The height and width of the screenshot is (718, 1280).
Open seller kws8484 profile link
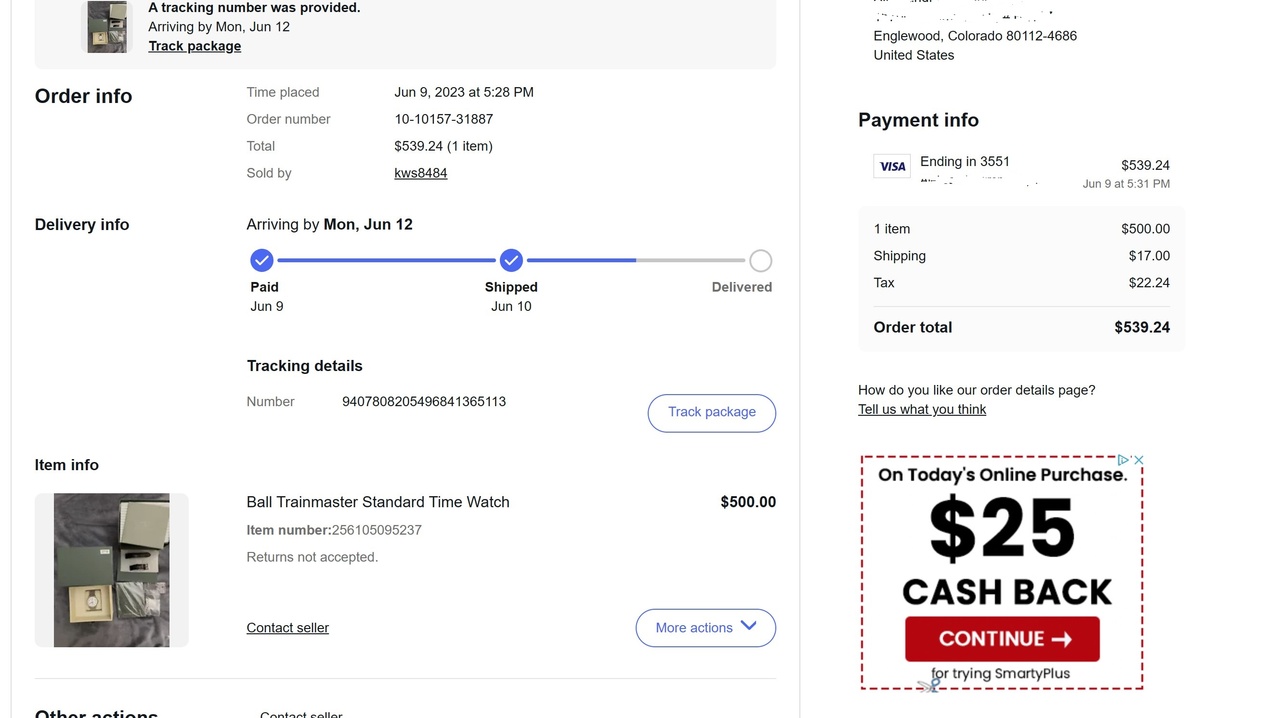[420, 173]
